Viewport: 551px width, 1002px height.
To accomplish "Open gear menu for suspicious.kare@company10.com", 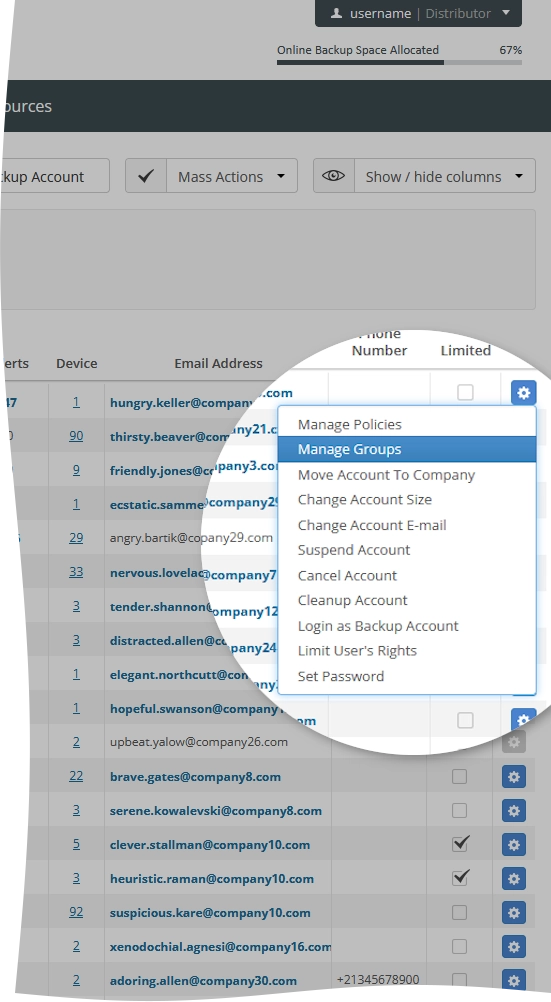I will [x=513, y=913].
